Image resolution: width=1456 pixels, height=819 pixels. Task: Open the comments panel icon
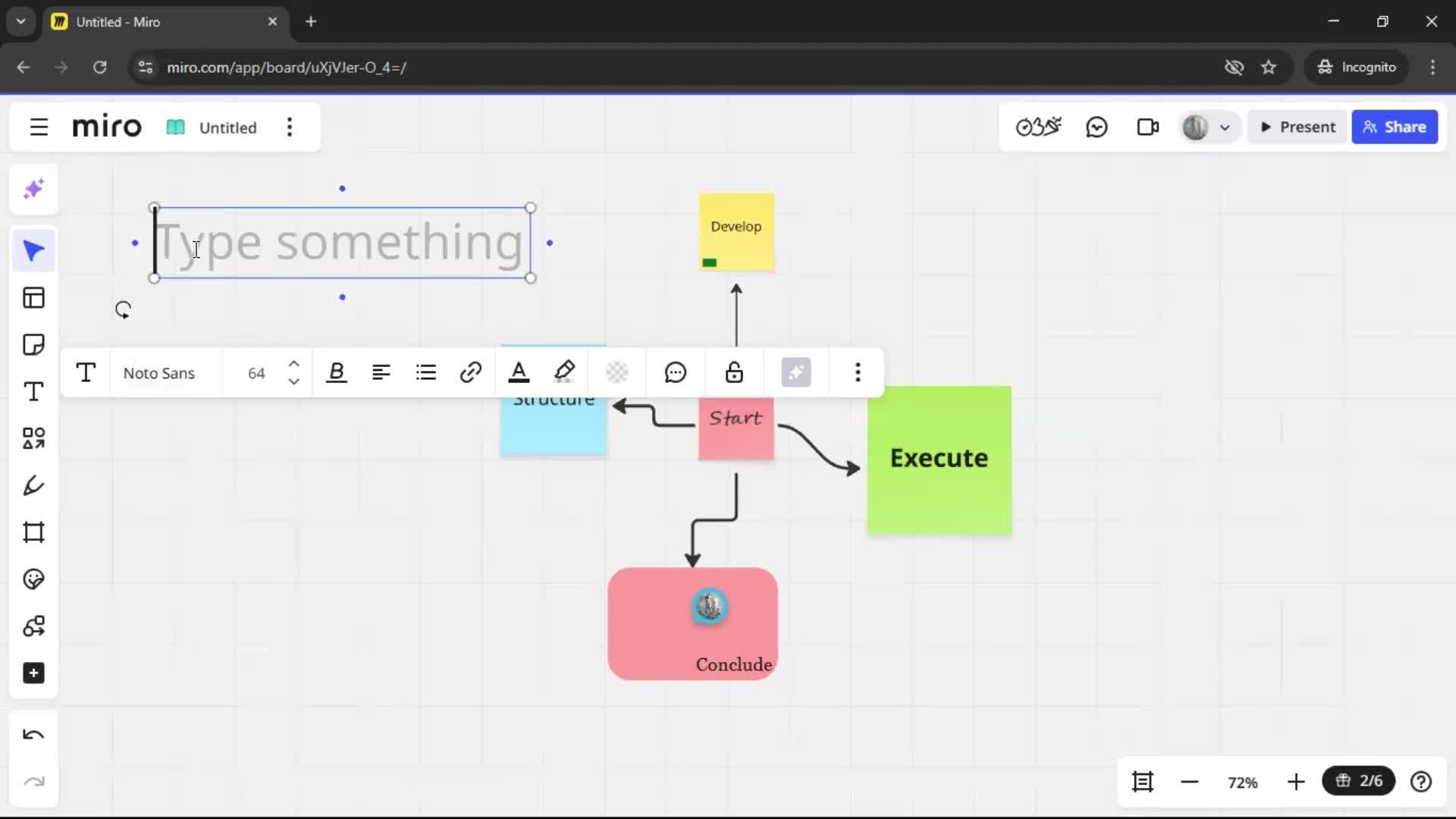pyautogui.click(x=1097, y=127)
